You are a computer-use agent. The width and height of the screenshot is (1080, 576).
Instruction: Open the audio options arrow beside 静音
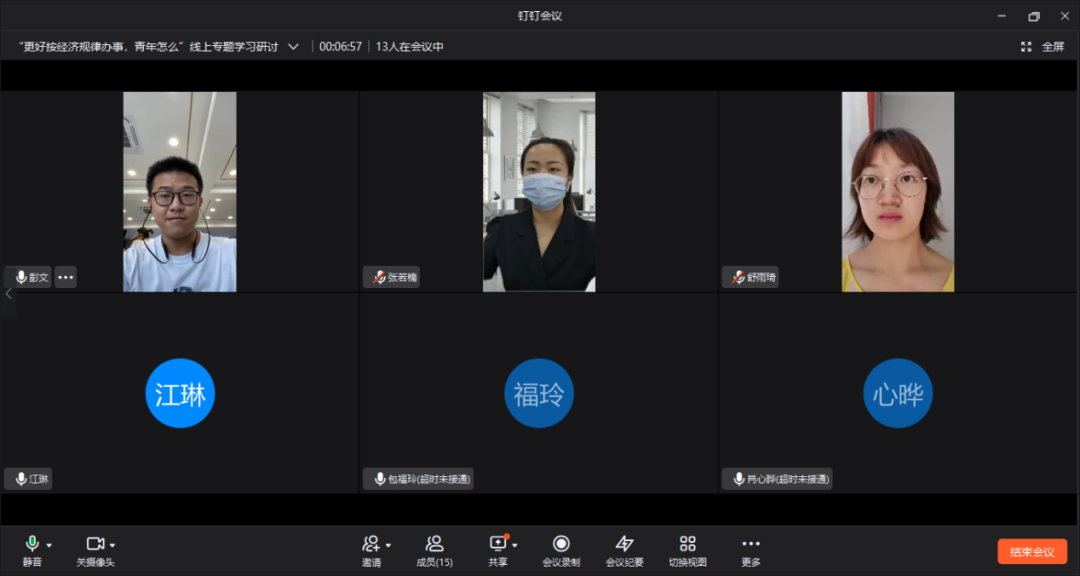[x=50, y=545]
